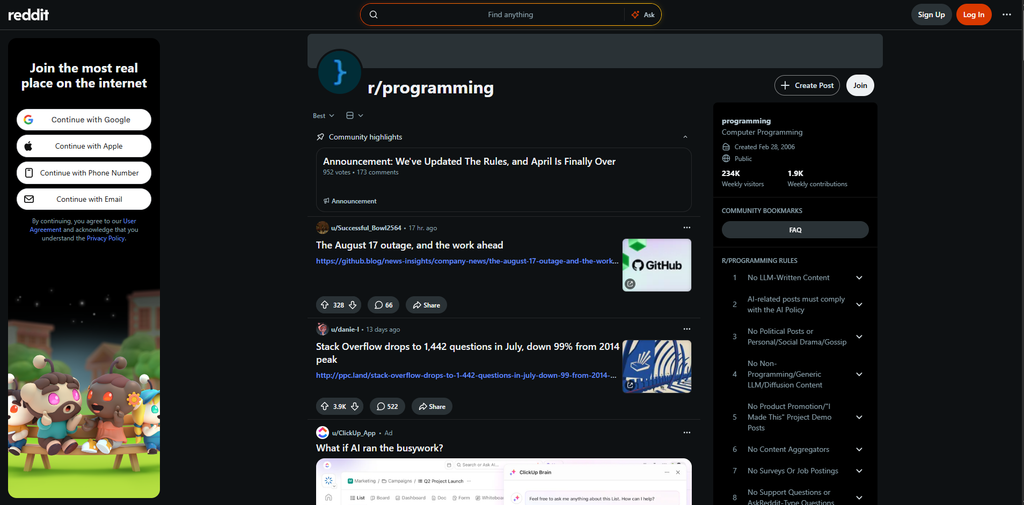Click the email envelope icon in sign-up panel
Viewport: 1024px width, 505px height.
click(28, 199)
